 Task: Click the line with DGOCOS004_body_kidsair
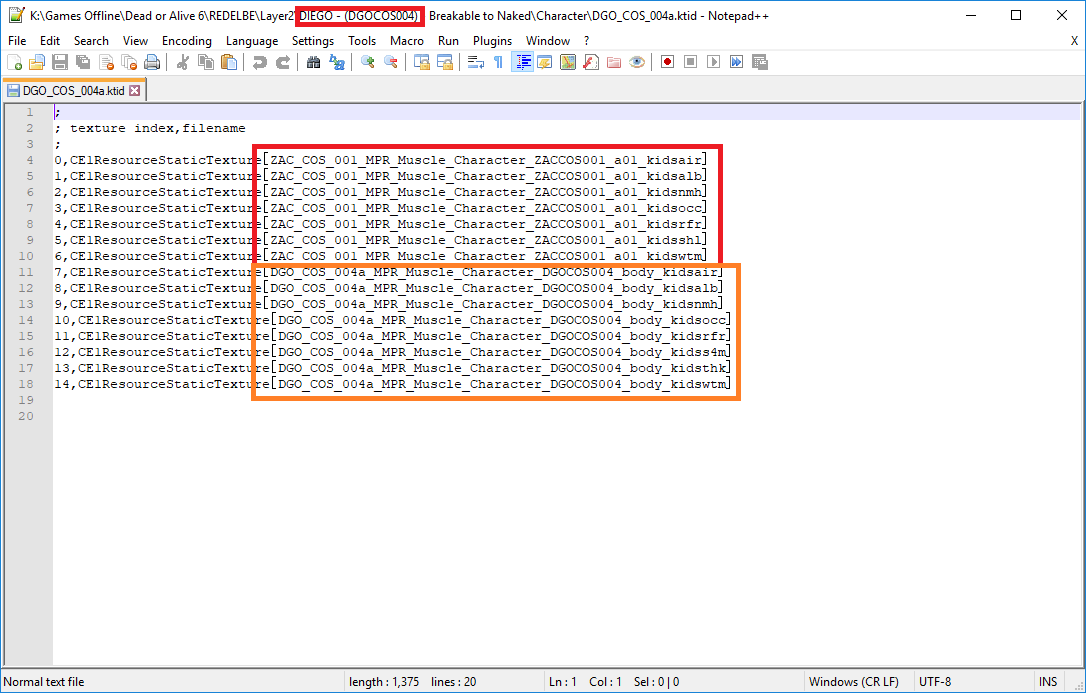389,272
